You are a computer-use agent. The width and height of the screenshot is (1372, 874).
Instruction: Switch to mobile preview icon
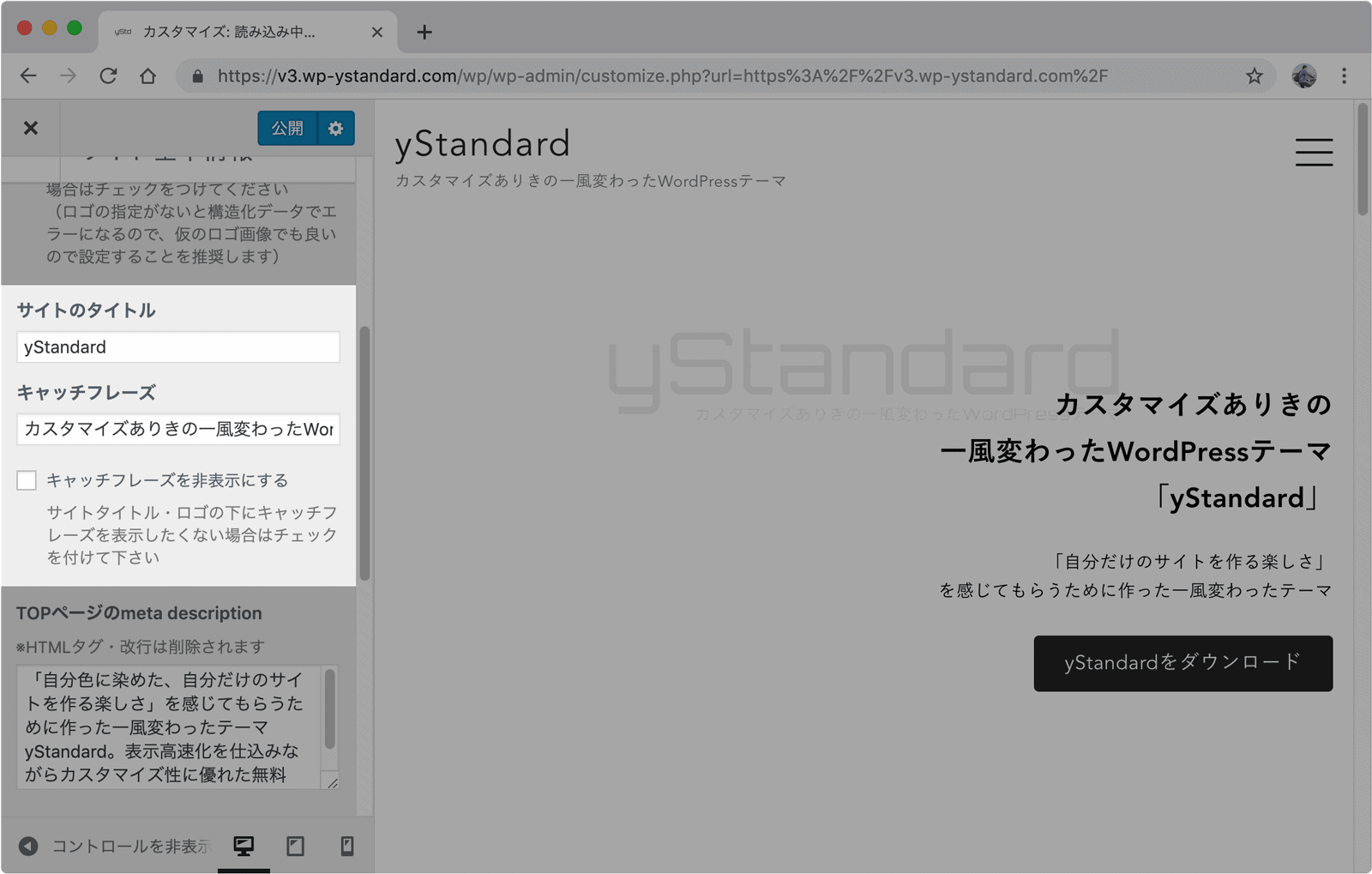click(x=347, y=847)
